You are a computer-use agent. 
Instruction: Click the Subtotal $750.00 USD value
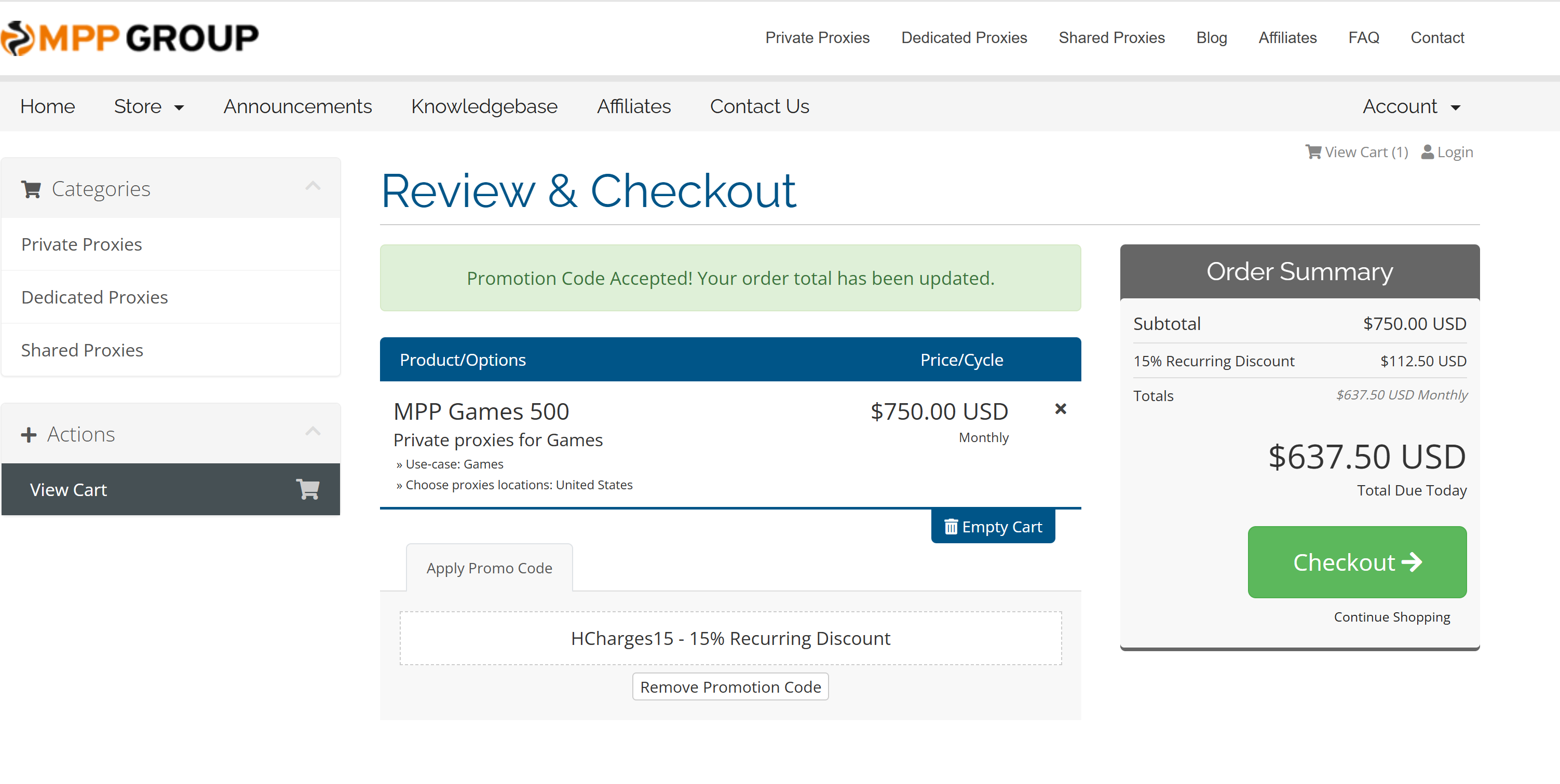coord(1414,324)
